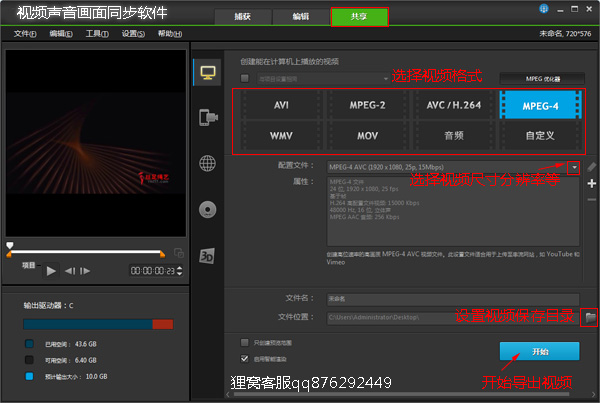600x403 pixels.
Task: Step to previous frame
Action: tap(70, 271)
